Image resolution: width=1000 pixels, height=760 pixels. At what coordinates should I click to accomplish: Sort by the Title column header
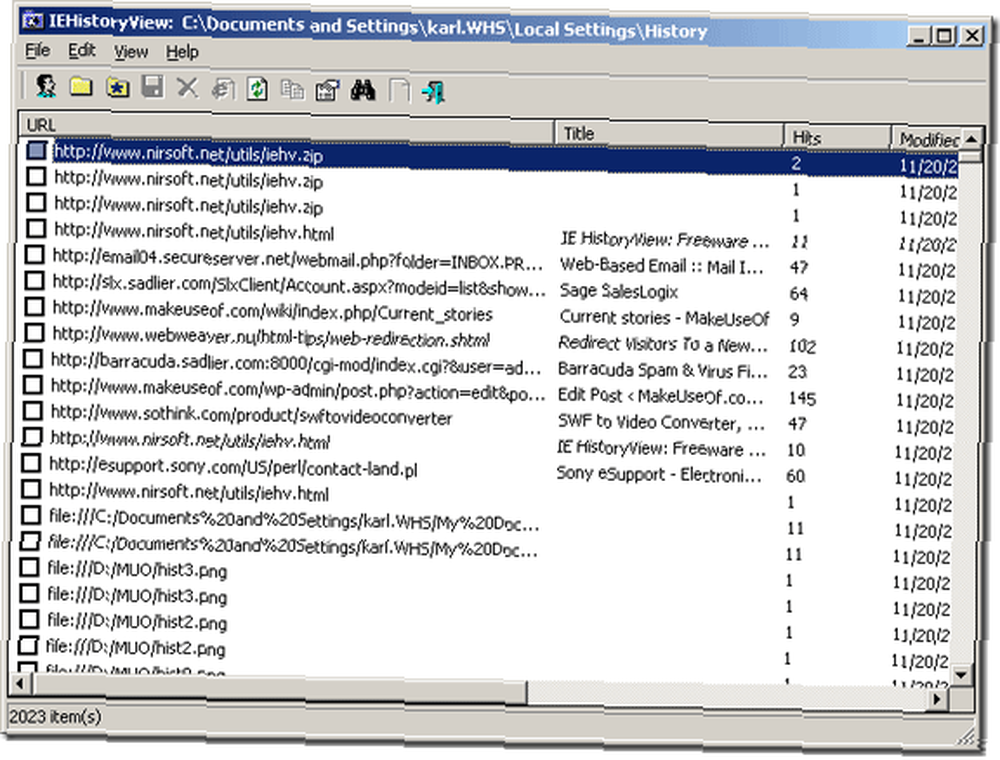[669, 134]
